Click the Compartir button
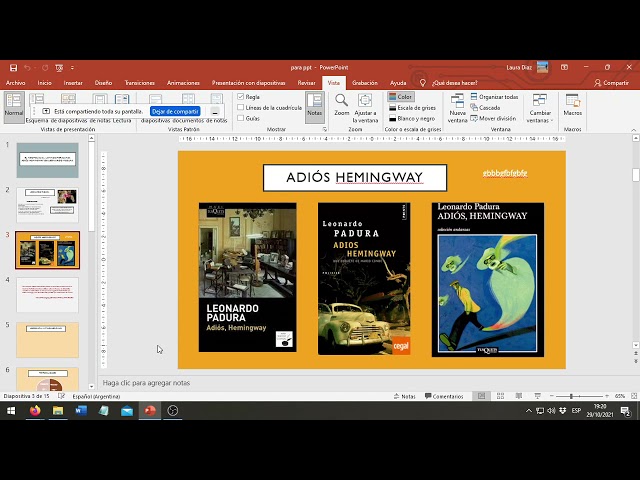The image size is (640, 480). click(611, 83)
